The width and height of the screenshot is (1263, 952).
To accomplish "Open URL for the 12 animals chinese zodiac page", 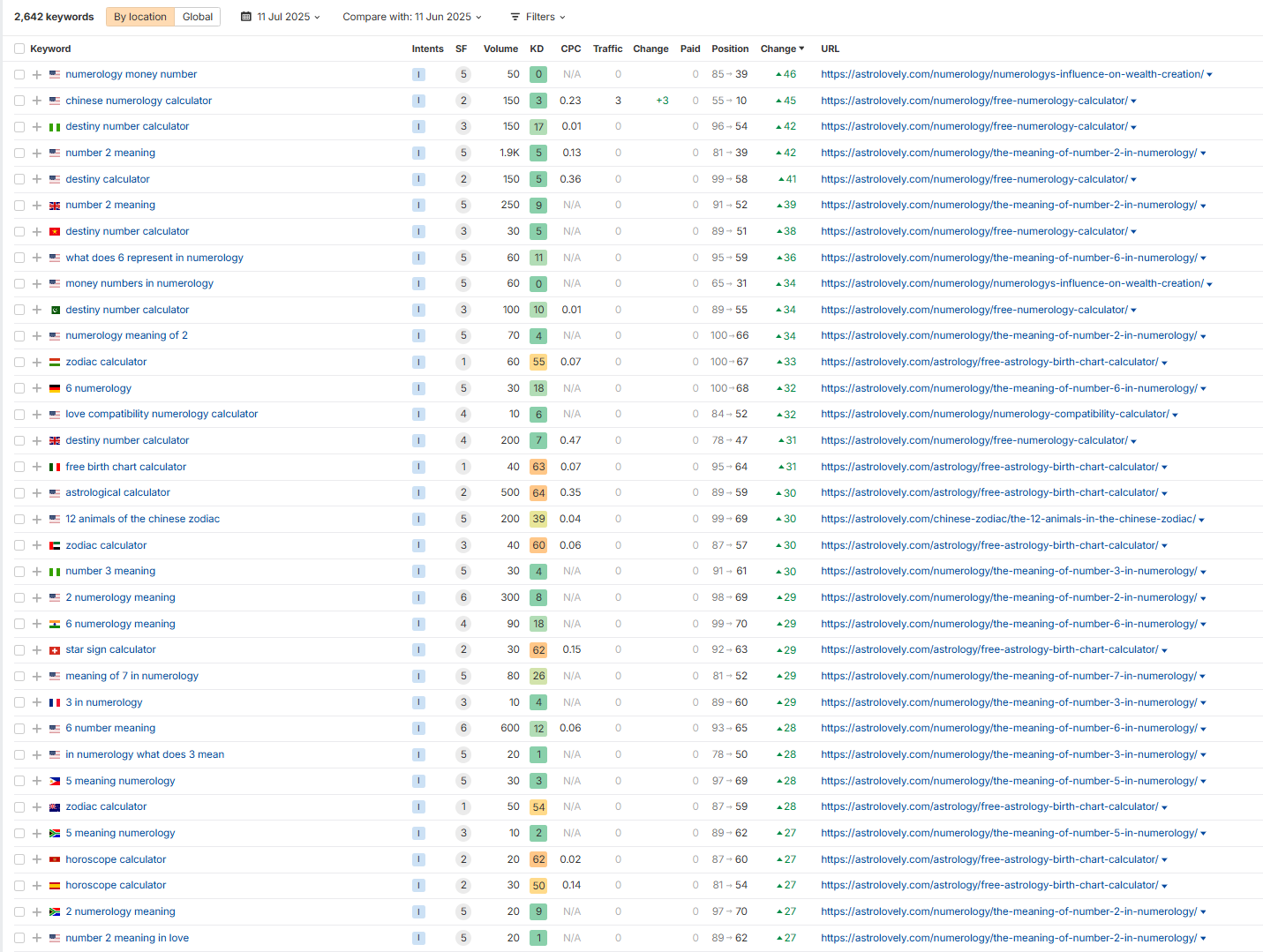I will click(x=1008, y=519).
